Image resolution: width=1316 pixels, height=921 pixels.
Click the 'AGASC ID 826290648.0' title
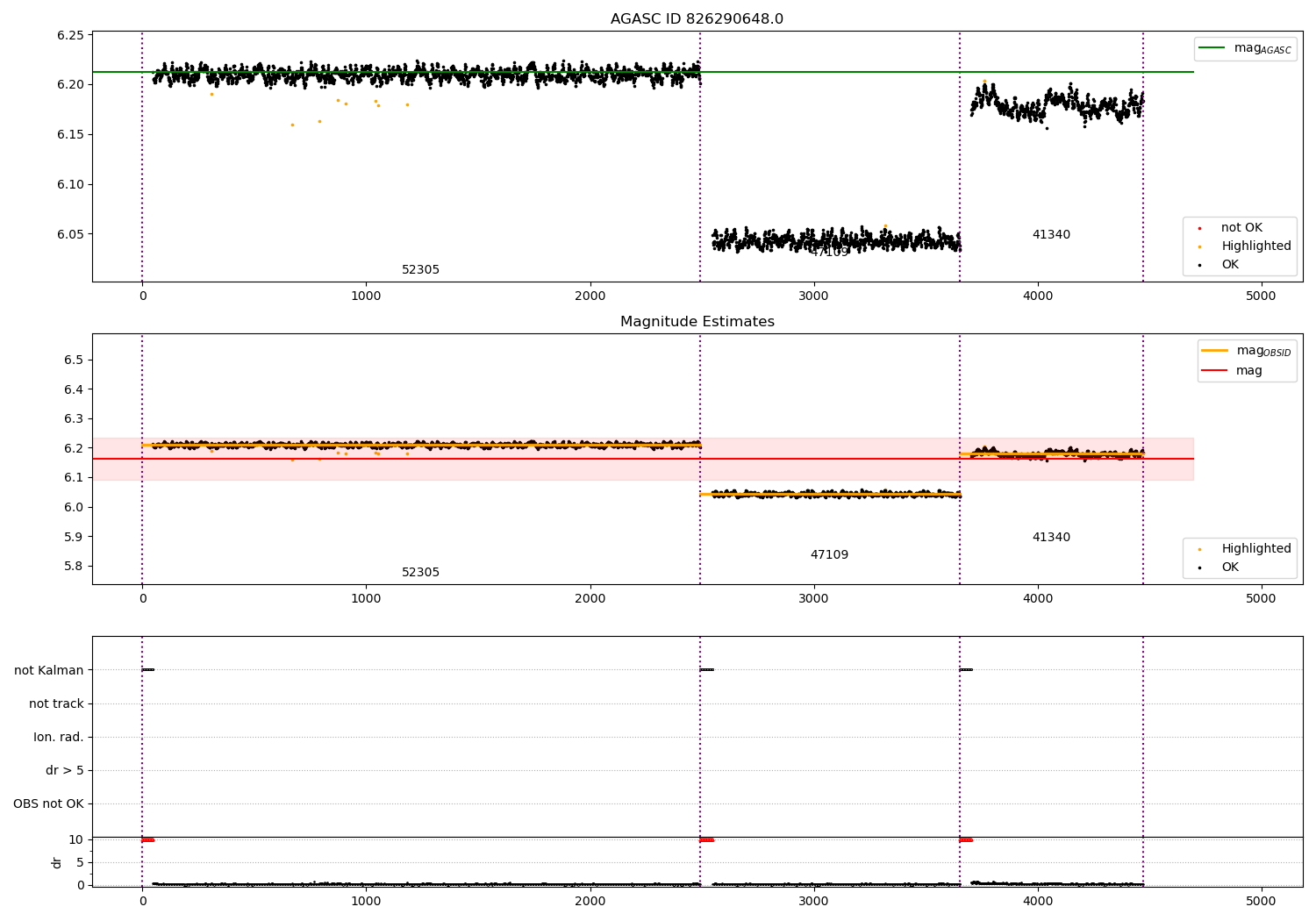[x=697, y=19]
